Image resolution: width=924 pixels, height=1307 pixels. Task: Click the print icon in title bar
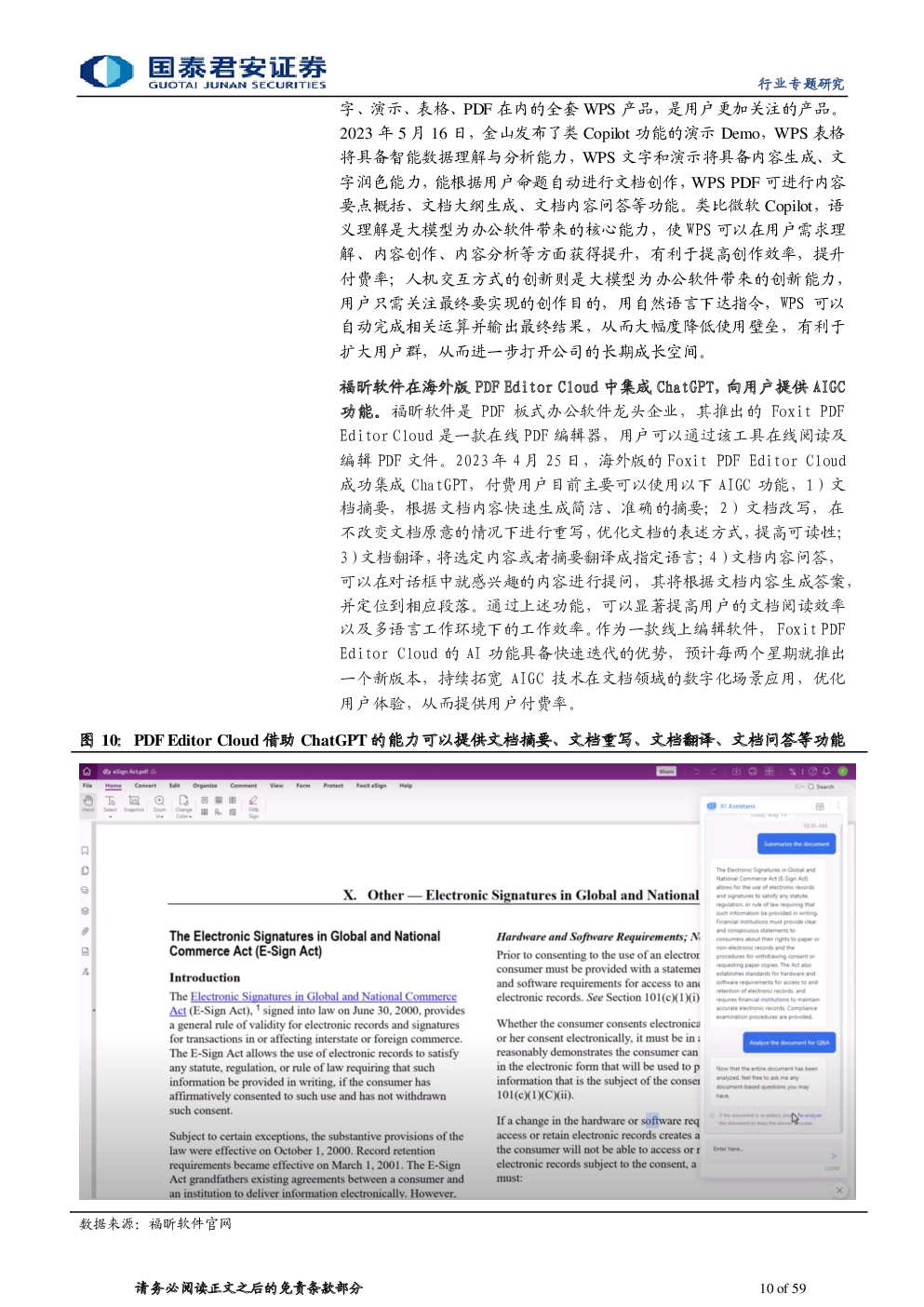coord(753,772)
